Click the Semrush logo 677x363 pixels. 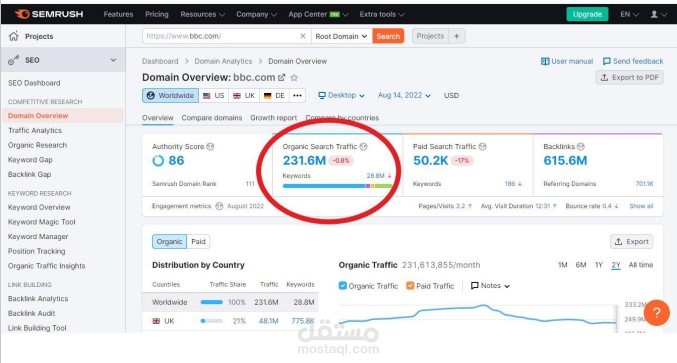point(49,14)
